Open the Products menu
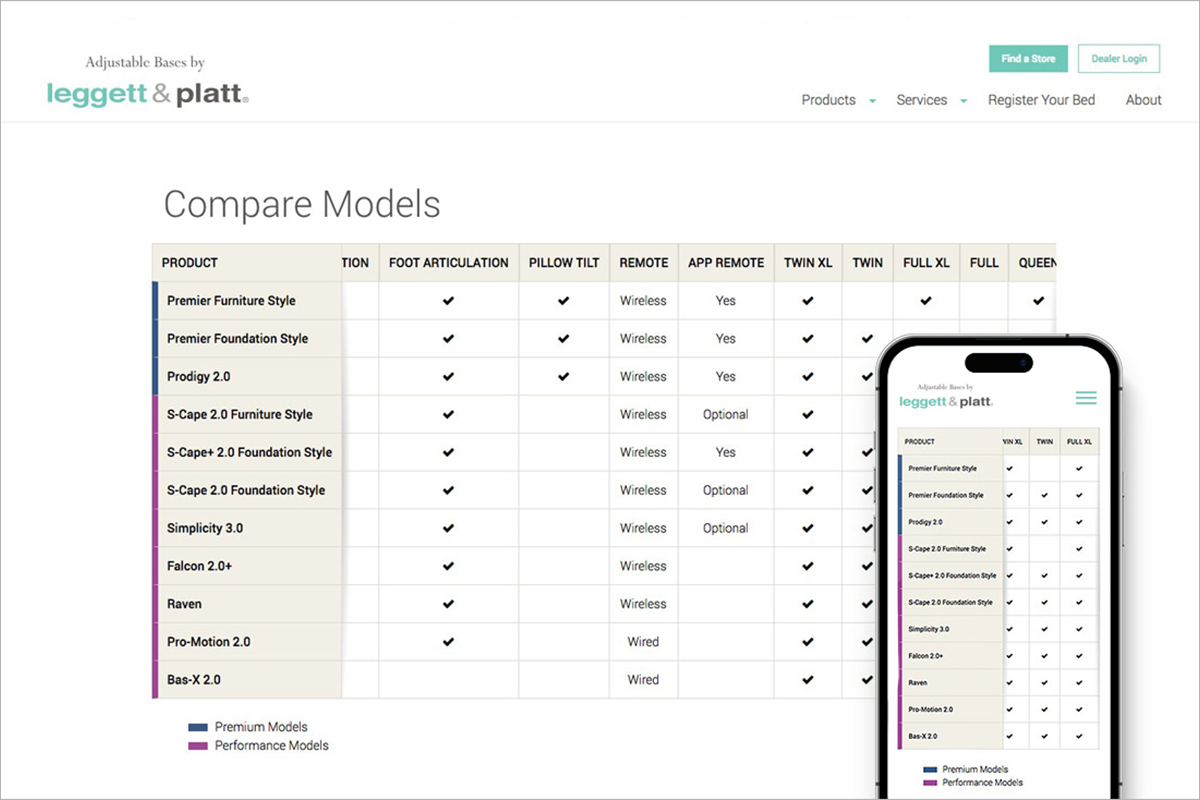1200x800 pixels. (828, 100)
